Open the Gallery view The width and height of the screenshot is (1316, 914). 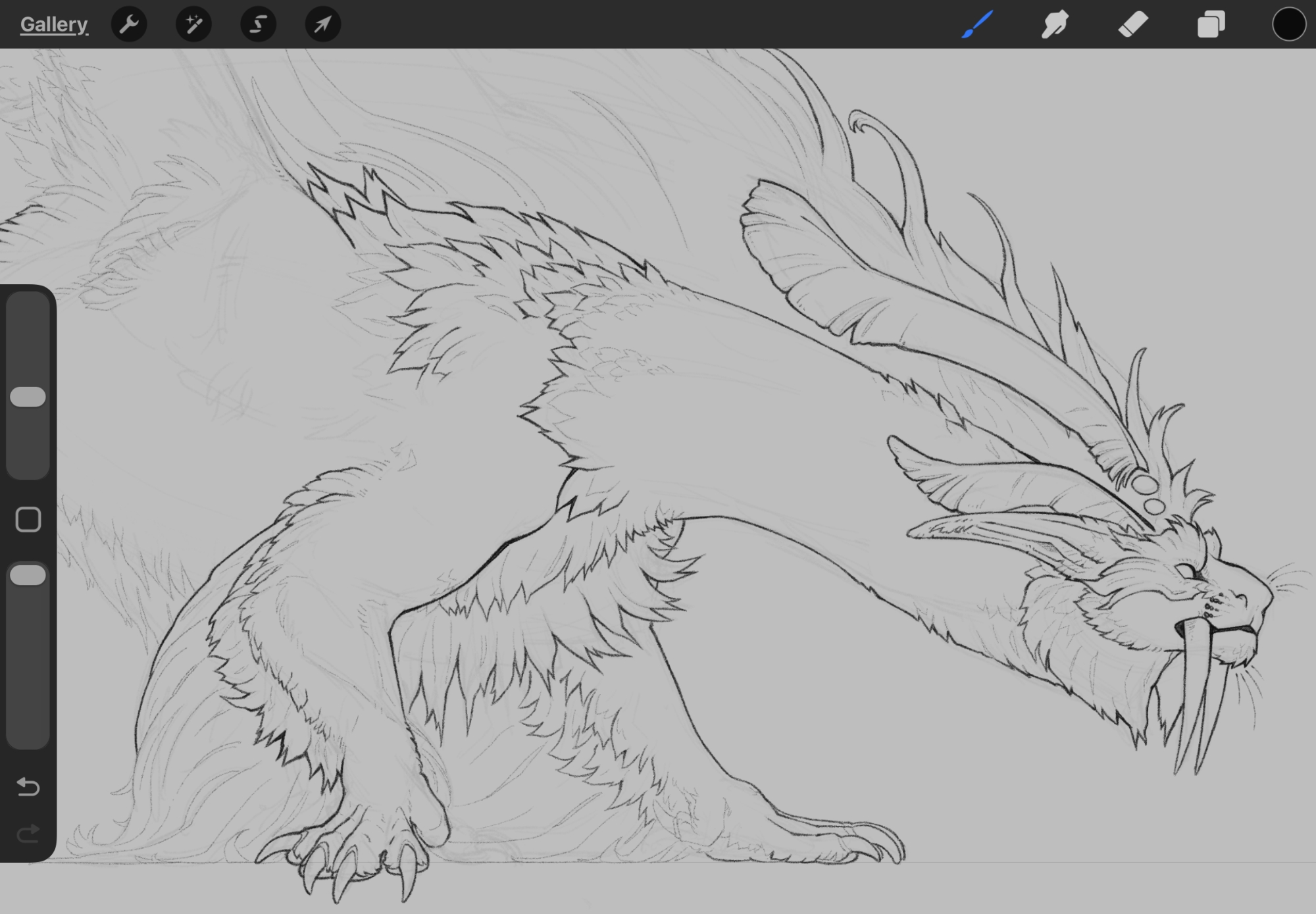pos(53,24)
